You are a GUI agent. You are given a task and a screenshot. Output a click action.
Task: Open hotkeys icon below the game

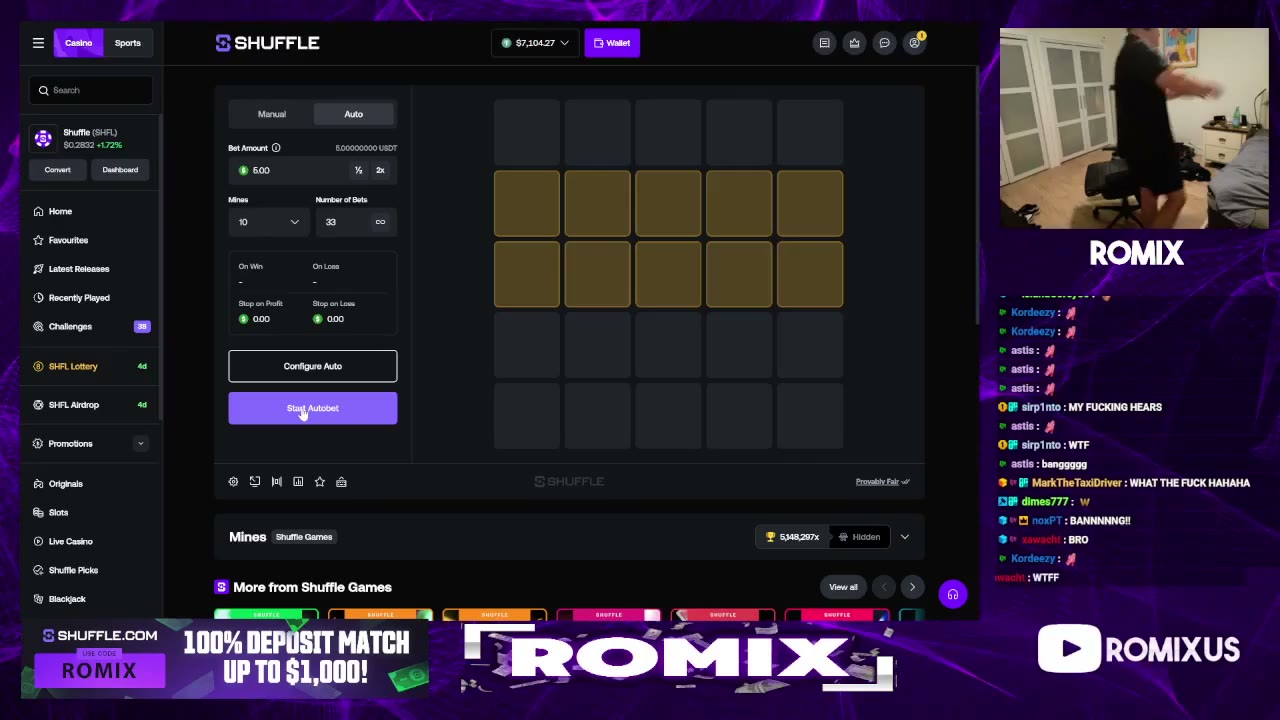coord(277,482)
